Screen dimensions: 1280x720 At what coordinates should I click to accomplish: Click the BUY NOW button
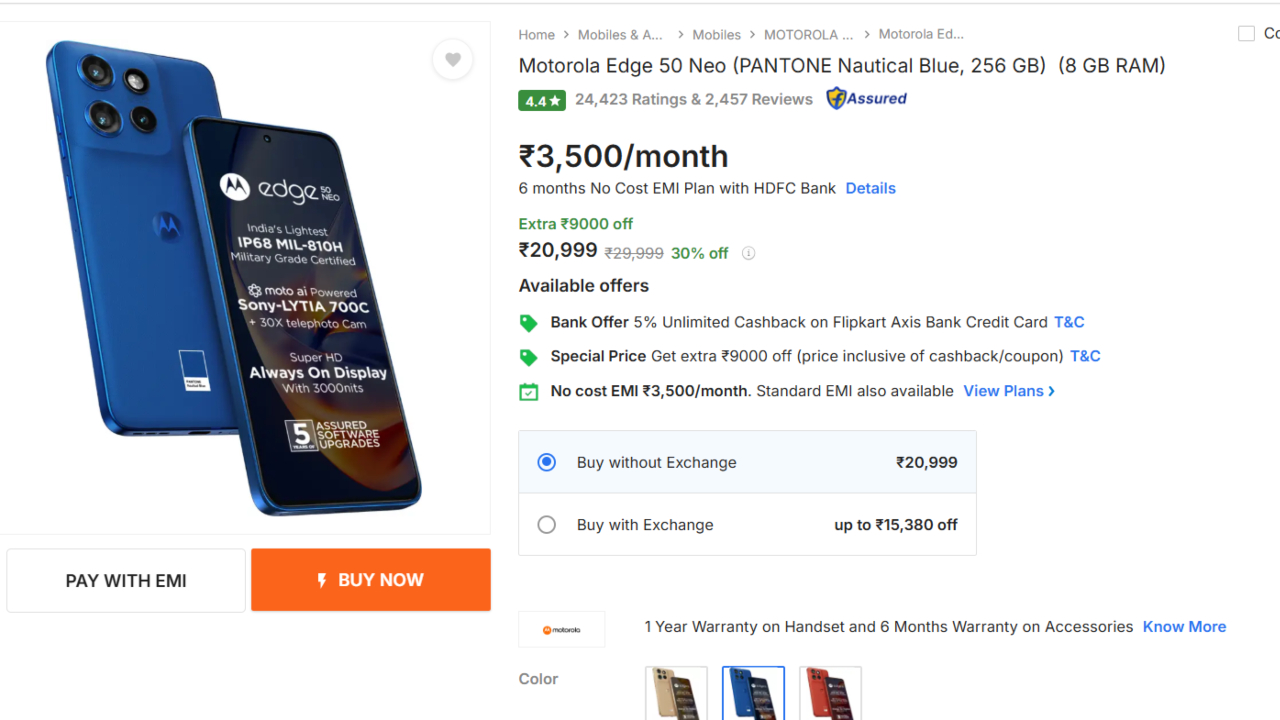(x=371, y=580)
